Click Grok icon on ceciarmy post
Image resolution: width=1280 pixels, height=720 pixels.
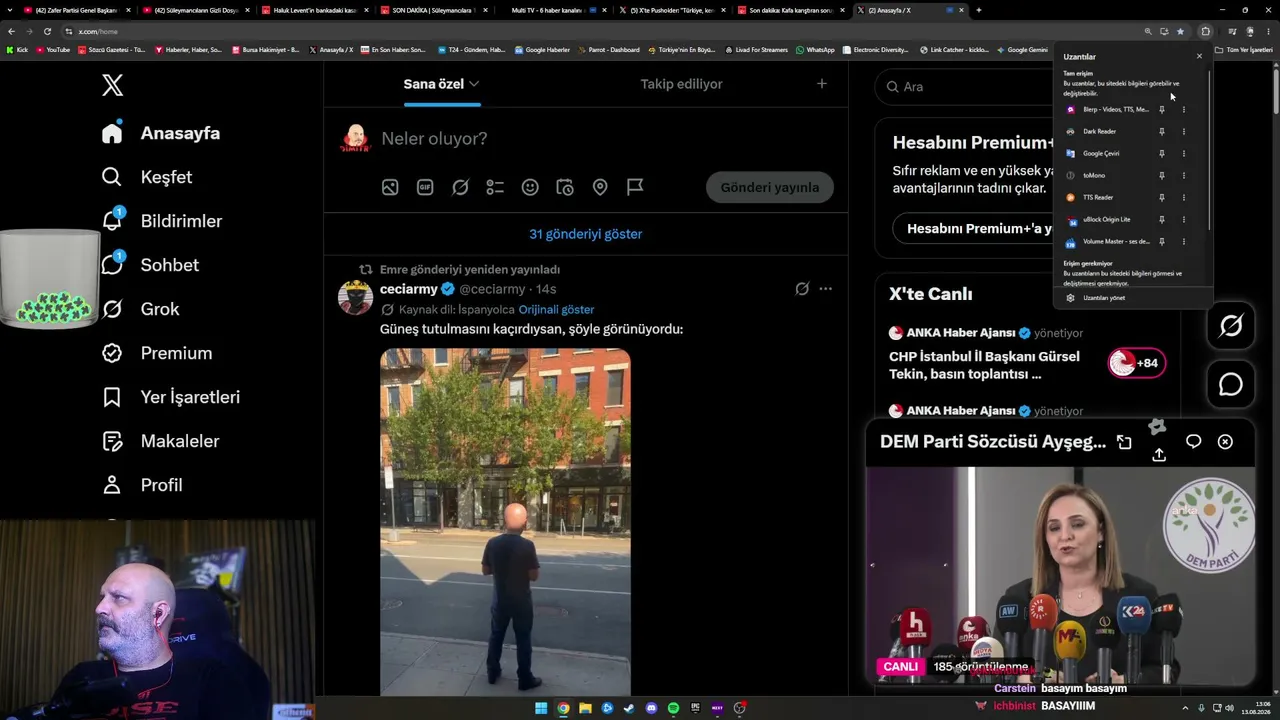[x=802, y=289]
